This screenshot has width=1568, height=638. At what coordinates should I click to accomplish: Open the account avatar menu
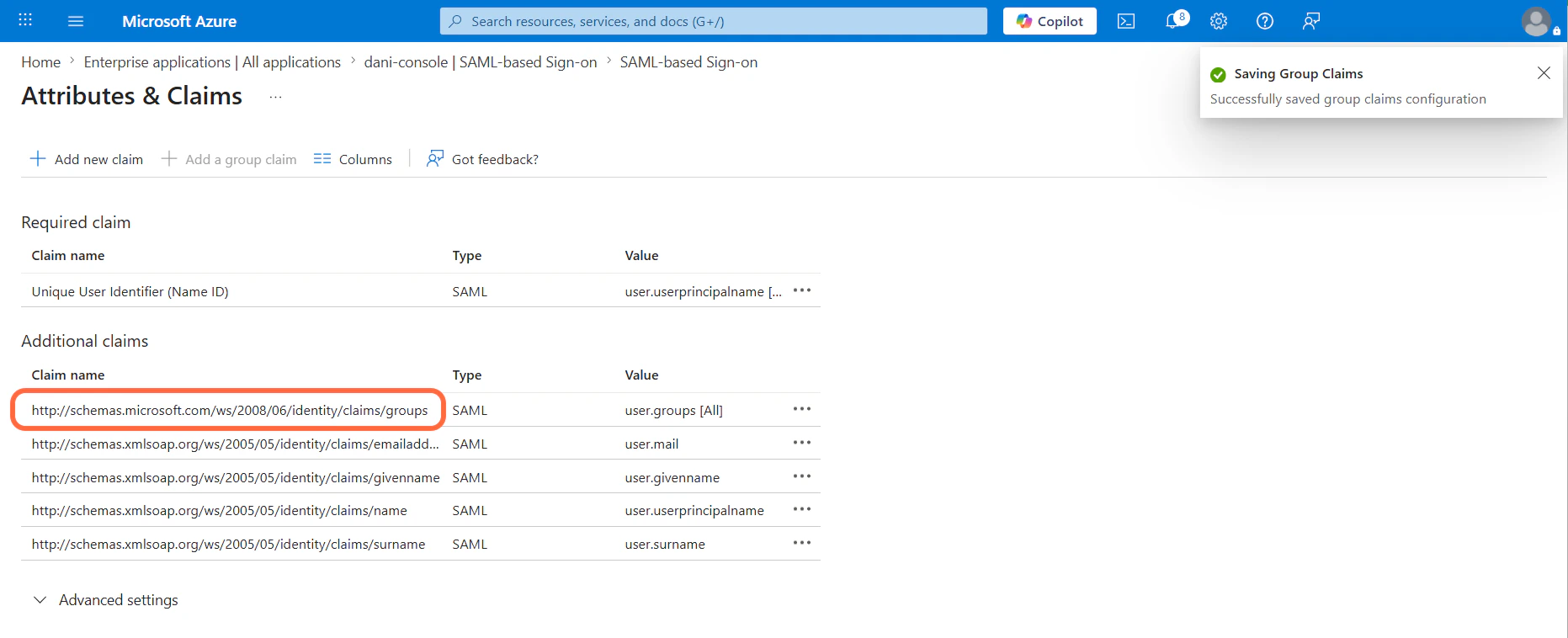pyautogui.click(x=1537, y=22)
